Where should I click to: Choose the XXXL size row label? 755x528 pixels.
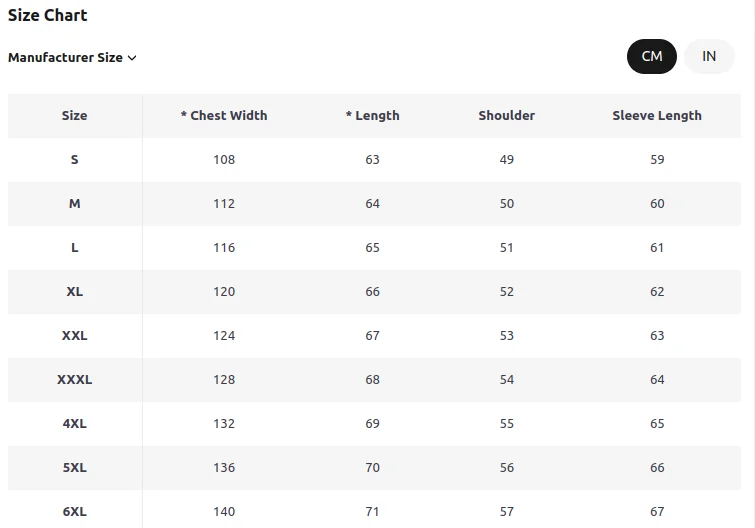75,380
